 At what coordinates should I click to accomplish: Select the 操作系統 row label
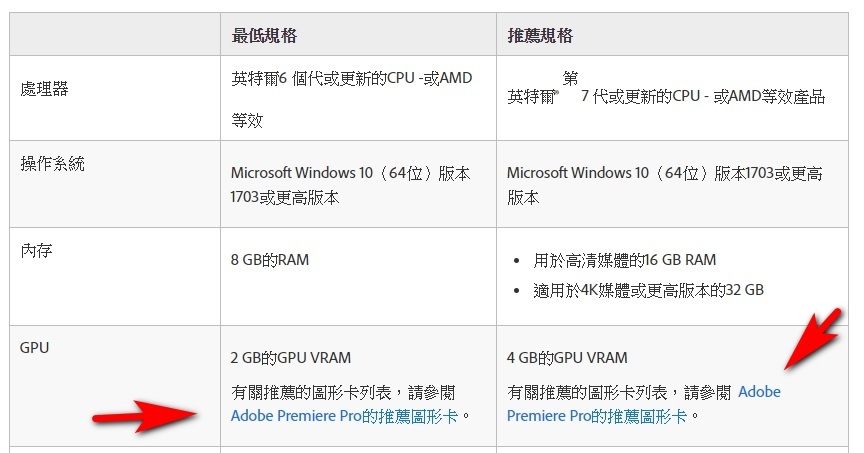click(x=52, y=164)
